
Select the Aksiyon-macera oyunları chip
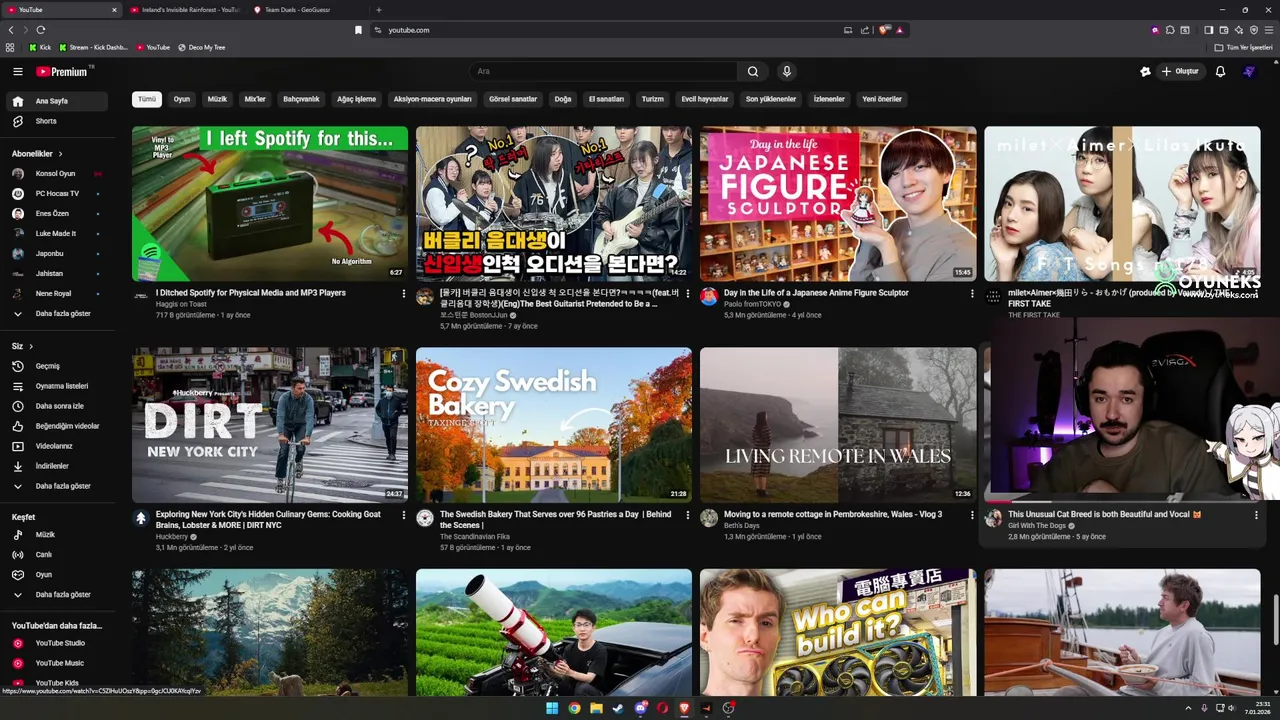(x=432, y=99)
